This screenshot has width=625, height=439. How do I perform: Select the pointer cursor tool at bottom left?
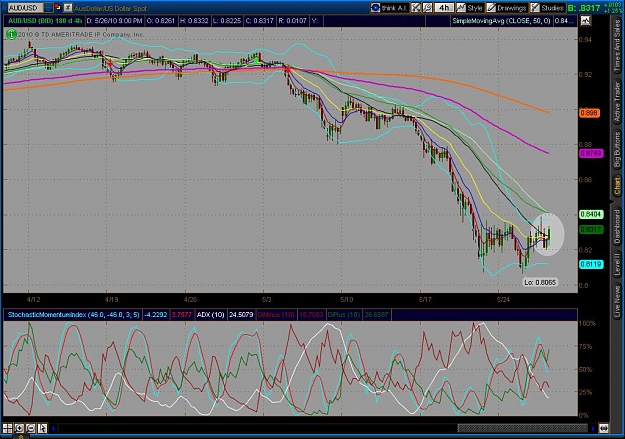[42, 428]
